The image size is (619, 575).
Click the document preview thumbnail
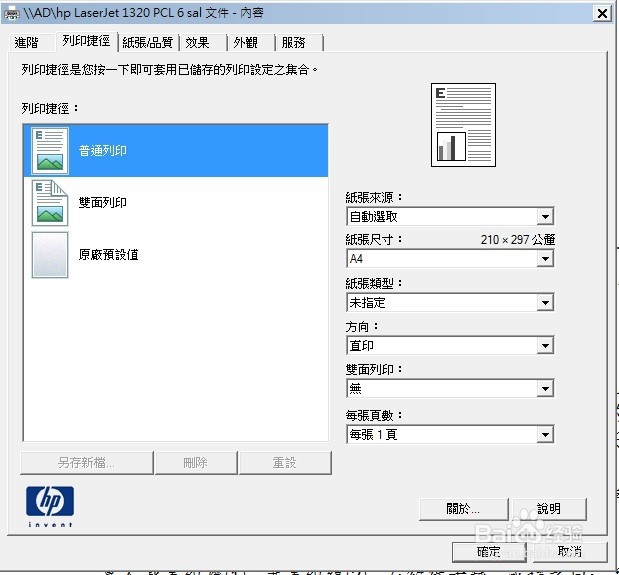tap(463, 125)
